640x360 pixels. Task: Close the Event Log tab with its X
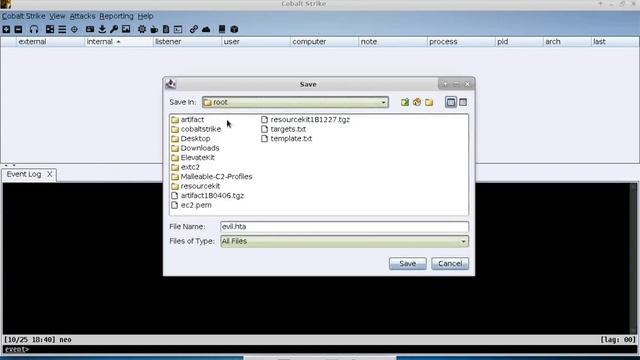pos(49,174)
